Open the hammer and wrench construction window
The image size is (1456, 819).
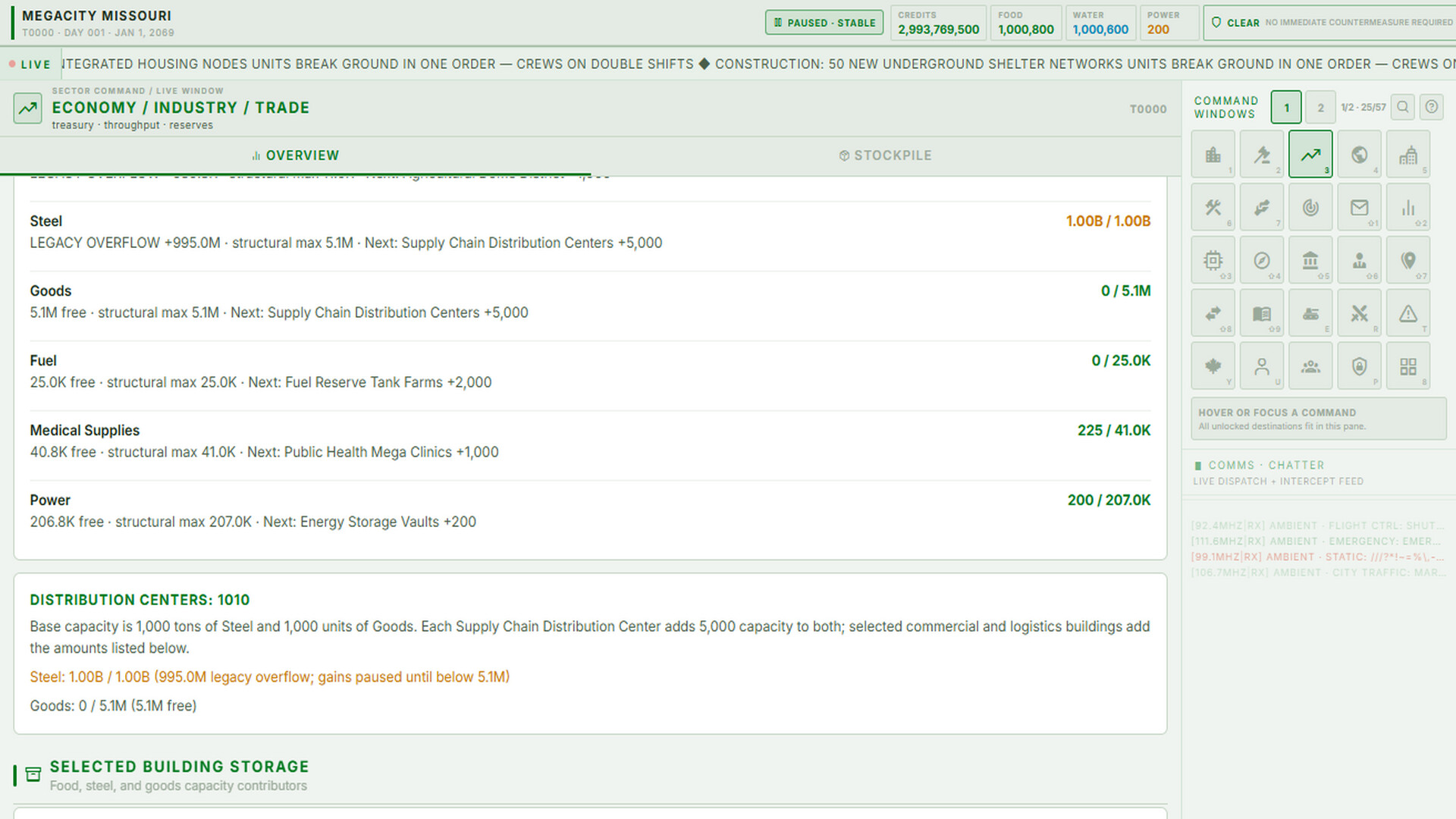click(1213, 207)
